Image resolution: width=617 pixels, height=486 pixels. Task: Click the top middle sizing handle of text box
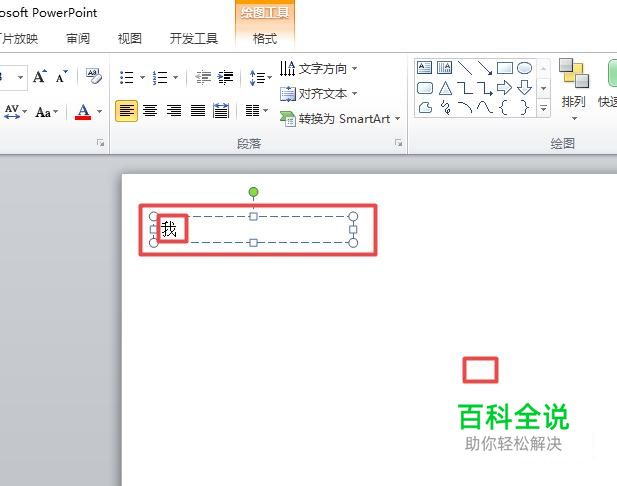pyautogui.click(x=254, y=216)
